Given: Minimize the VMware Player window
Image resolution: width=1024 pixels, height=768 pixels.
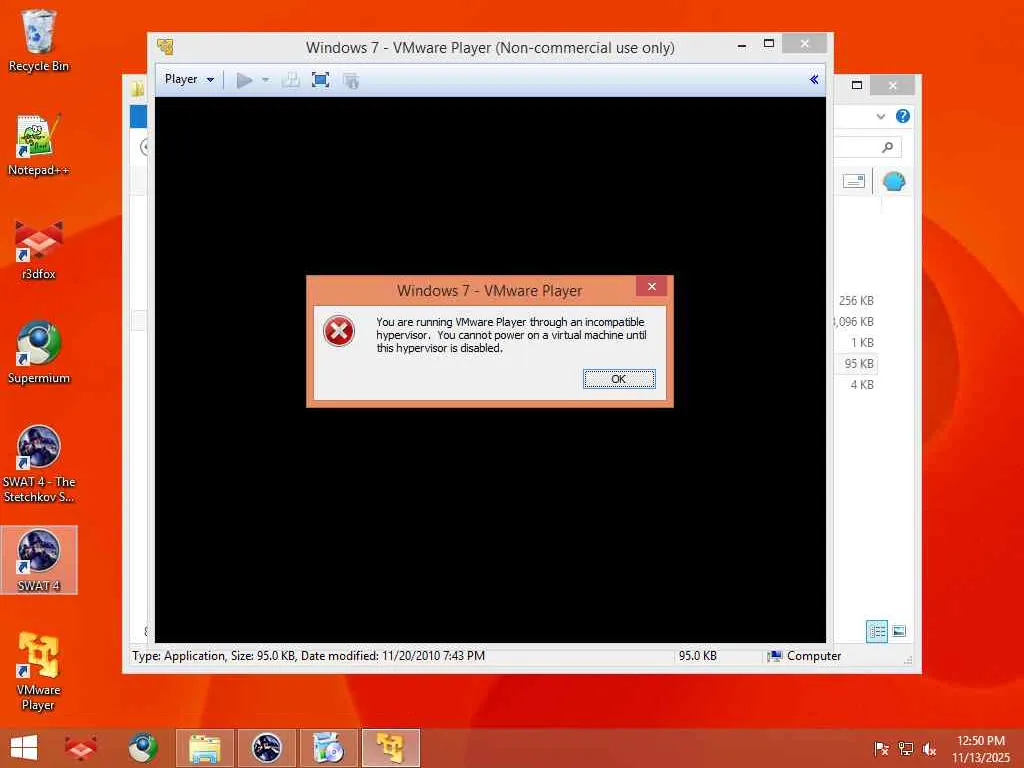Looking at the screenshot, I should click(x=742, y=46).
